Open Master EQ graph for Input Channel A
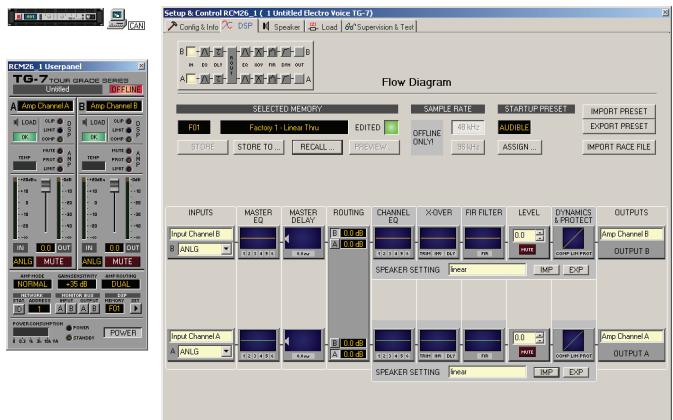The image size is (673, 420). 258,341
